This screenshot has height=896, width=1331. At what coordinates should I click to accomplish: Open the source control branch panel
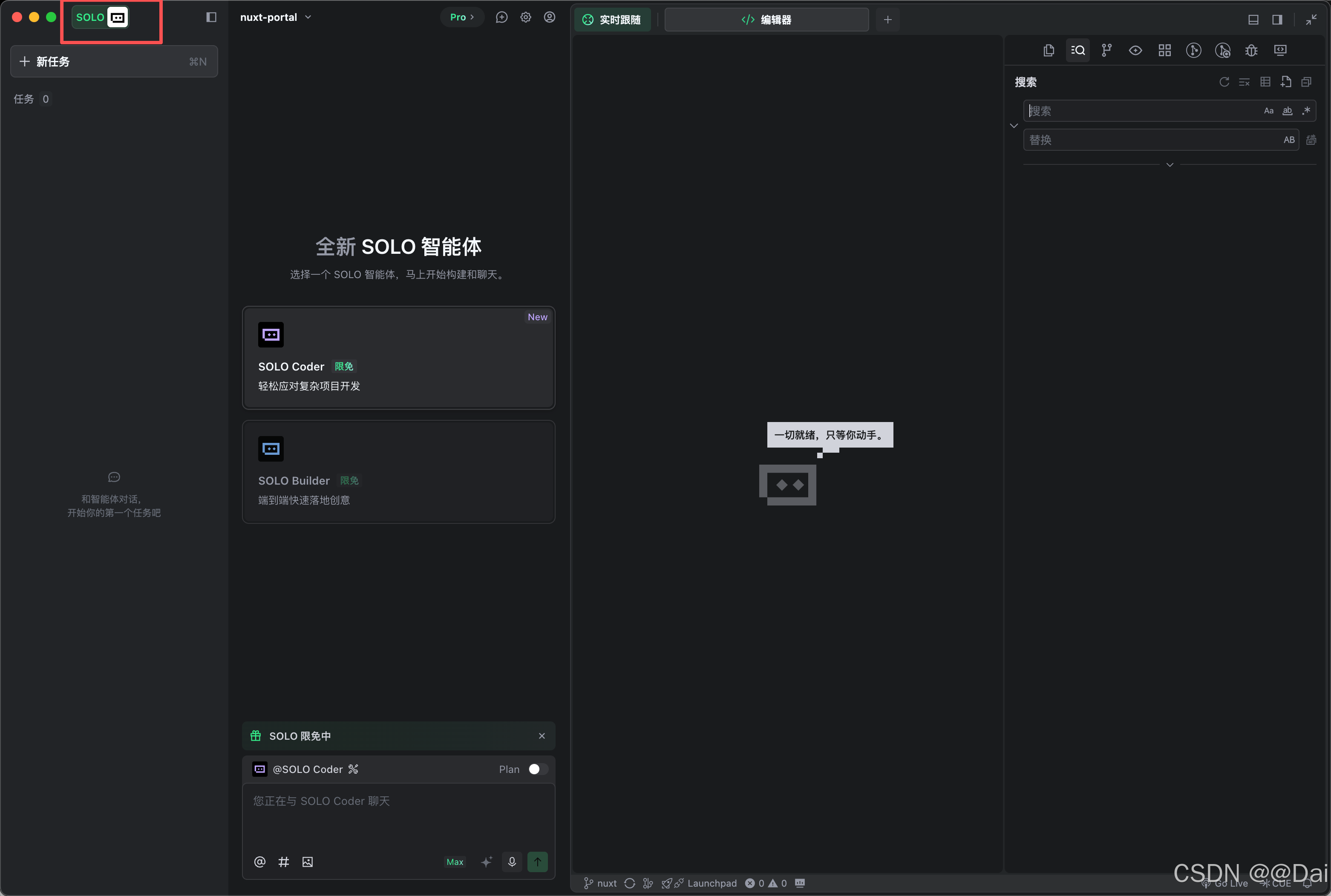(x=1106, y=50)
